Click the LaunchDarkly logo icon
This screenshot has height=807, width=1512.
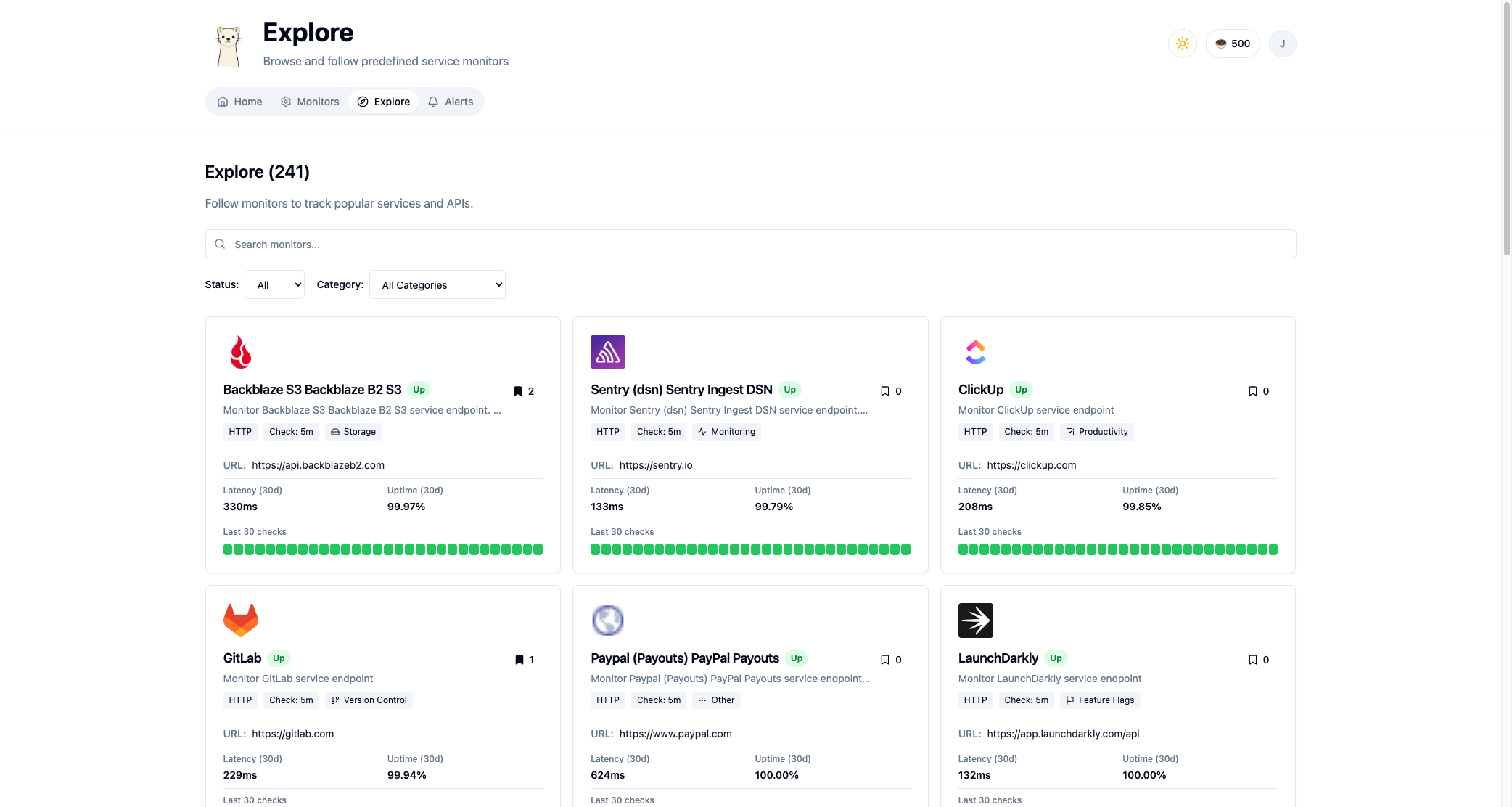click(x=976, y=620)
